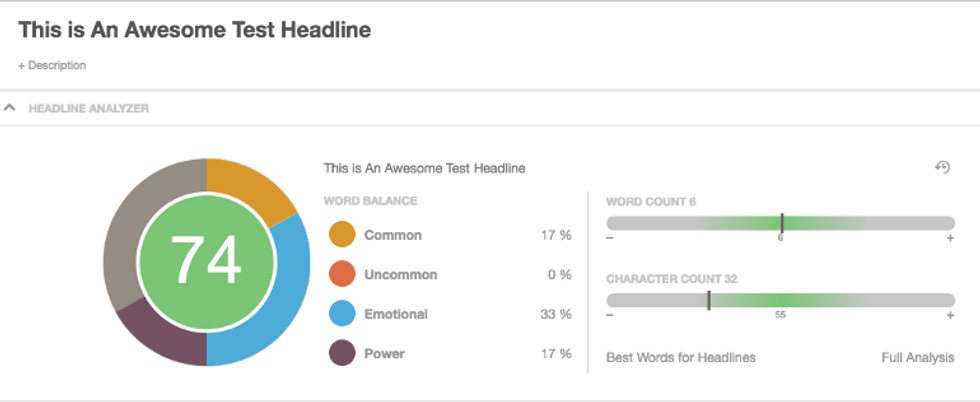
Task: Click the blue Emotional color swatch
Action: click(342, 314)
